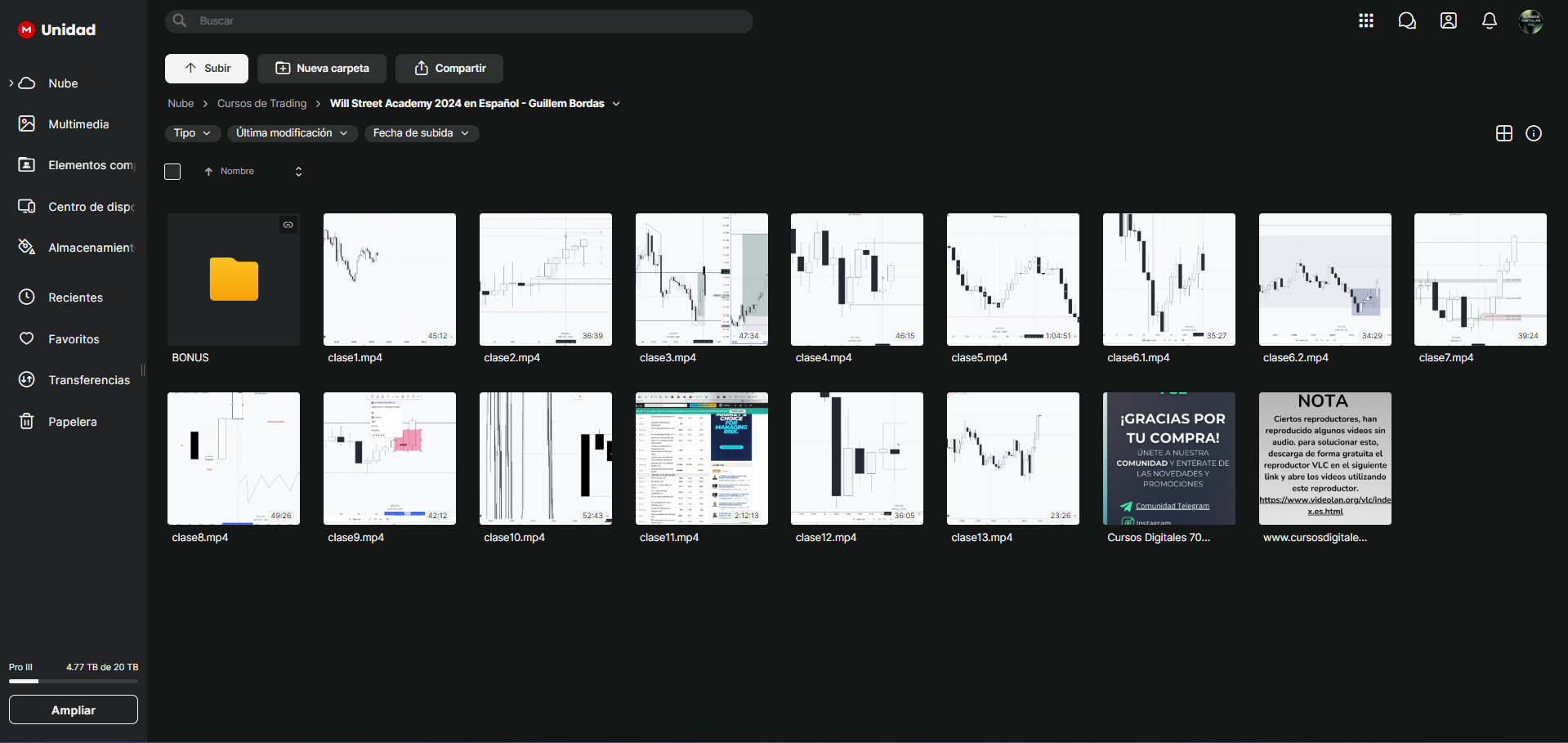Click the user avatar profile picture

(x=1530, y=21)
